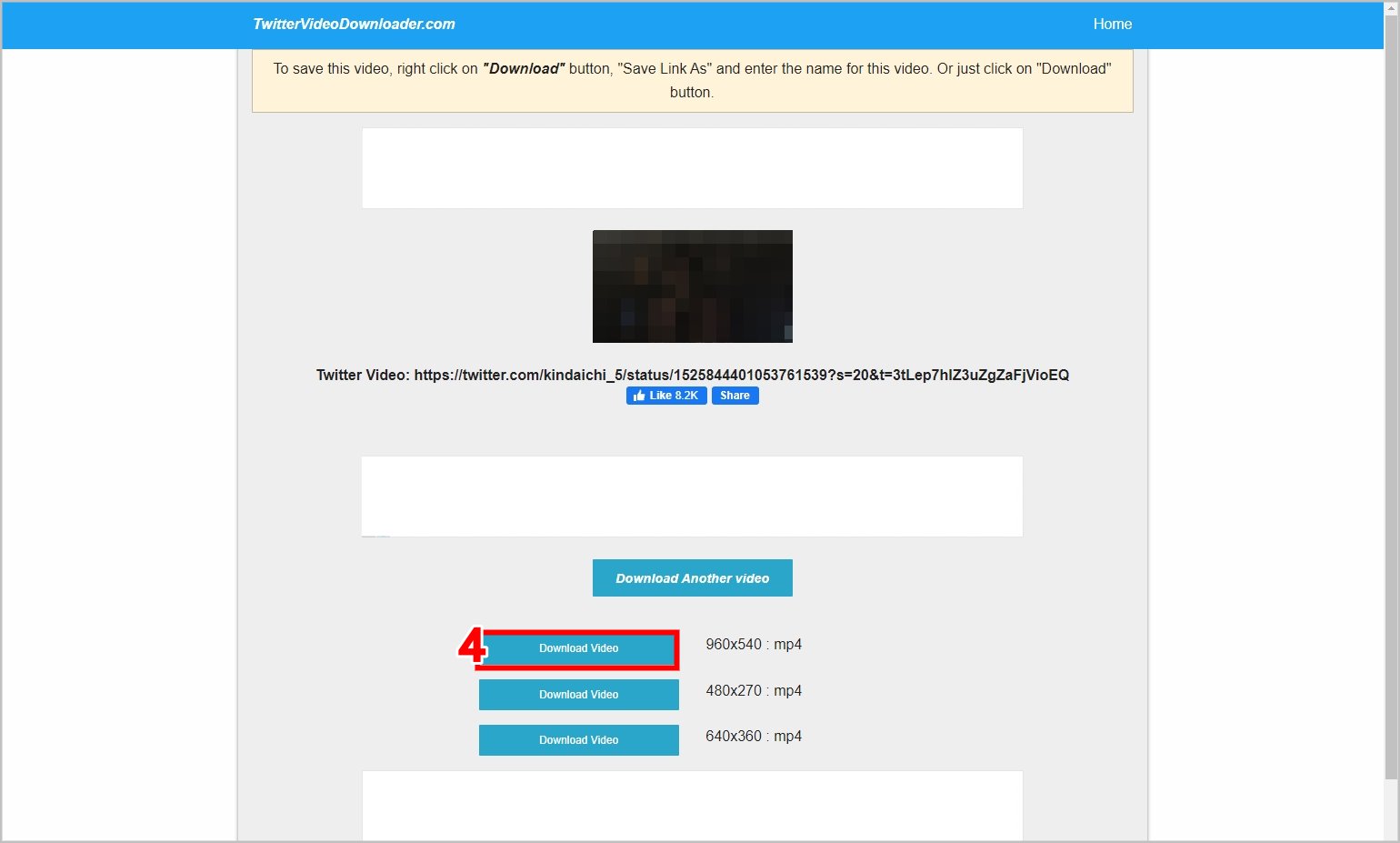Download the 640x360 mp4 video

(x=579, y=740)
